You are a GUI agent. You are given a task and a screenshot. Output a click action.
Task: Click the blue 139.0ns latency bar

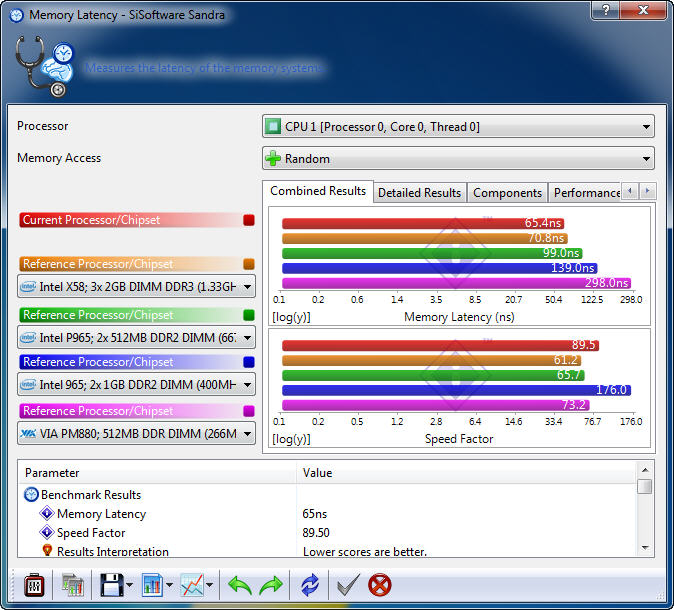tap(440, 268)
